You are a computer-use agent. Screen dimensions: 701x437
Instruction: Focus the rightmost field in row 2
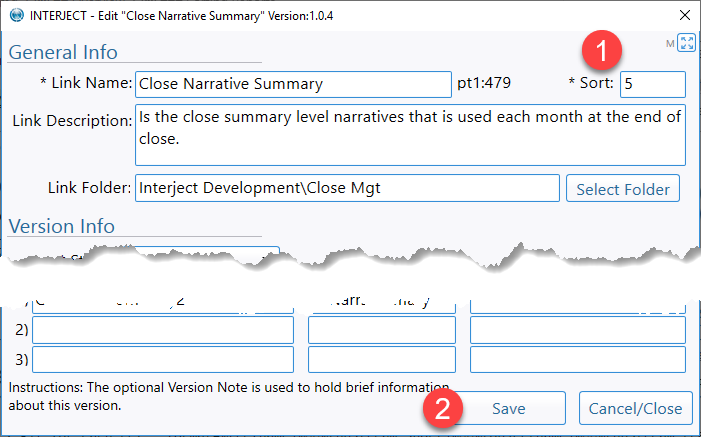578,330
